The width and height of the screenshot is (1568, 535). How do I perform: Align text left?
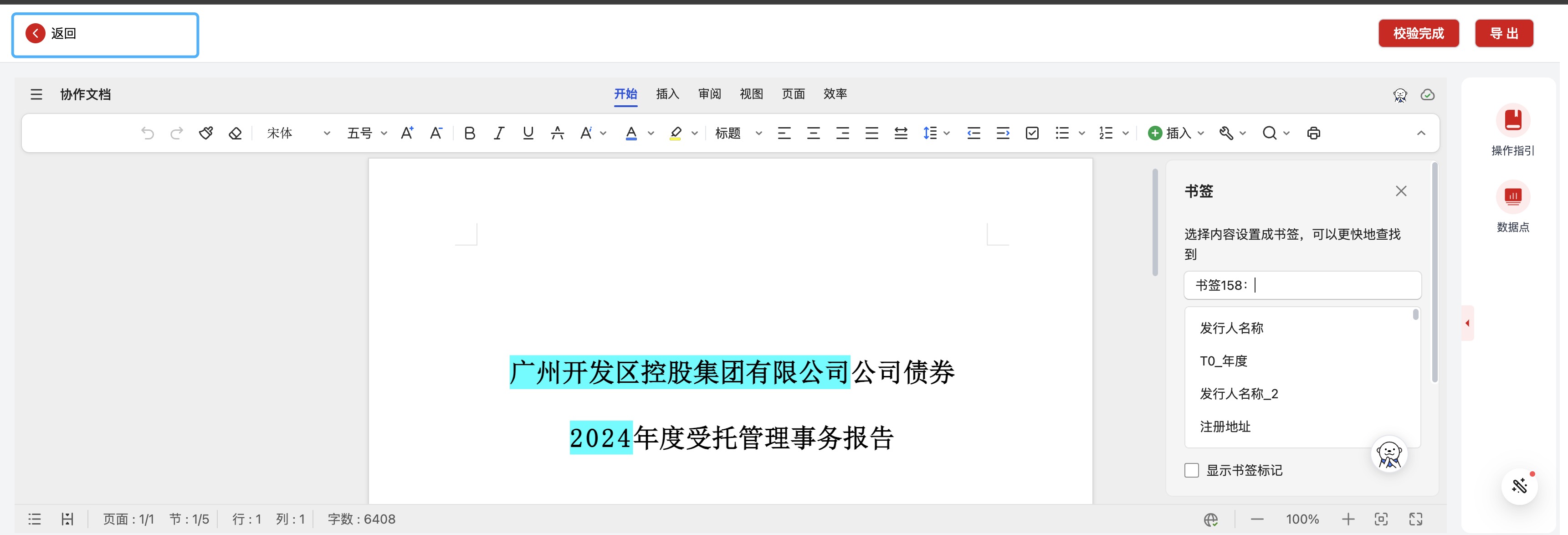(x=784, y=133)
